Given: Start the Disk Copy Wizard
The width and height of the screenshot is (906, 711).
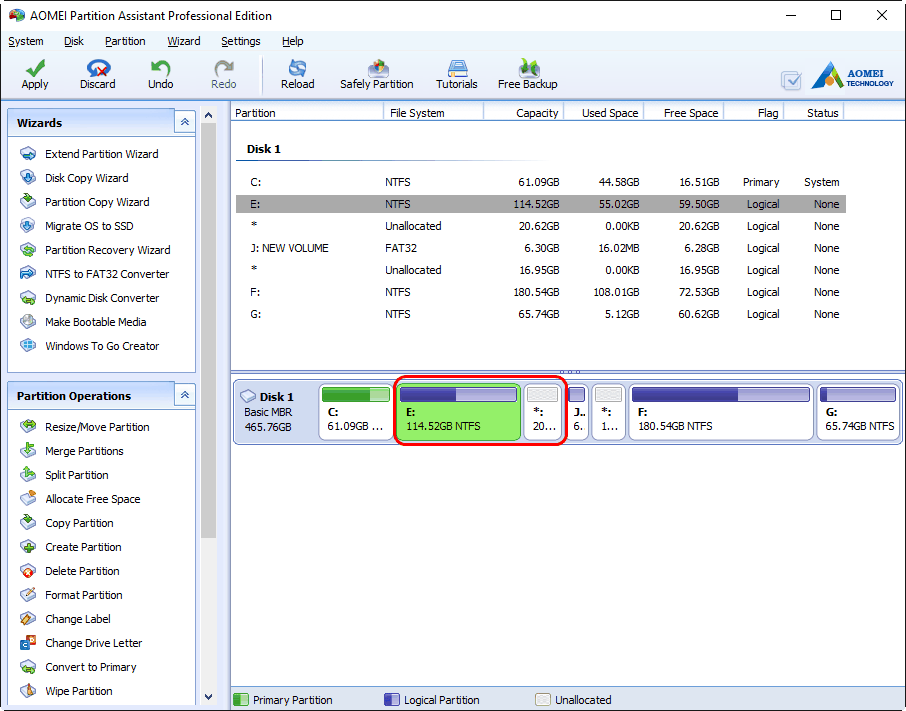Looking at the screenshot, I should click(85, 178).
